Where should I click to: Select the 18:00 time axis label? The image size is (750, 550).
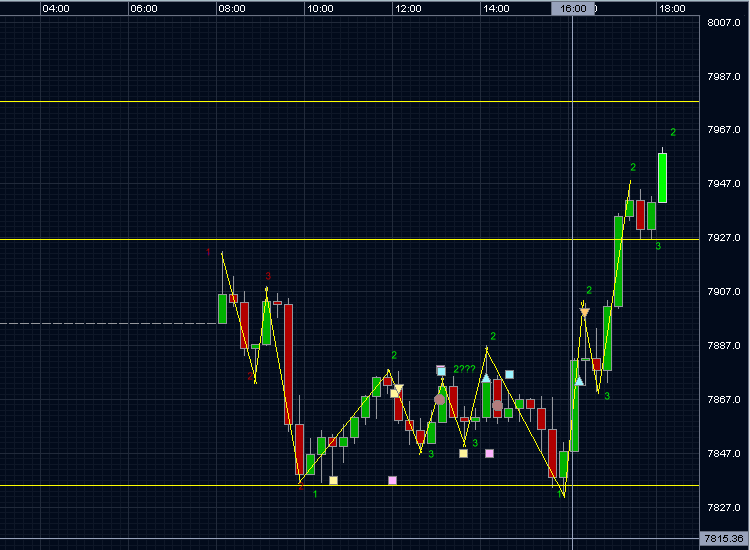click(672, 9)
